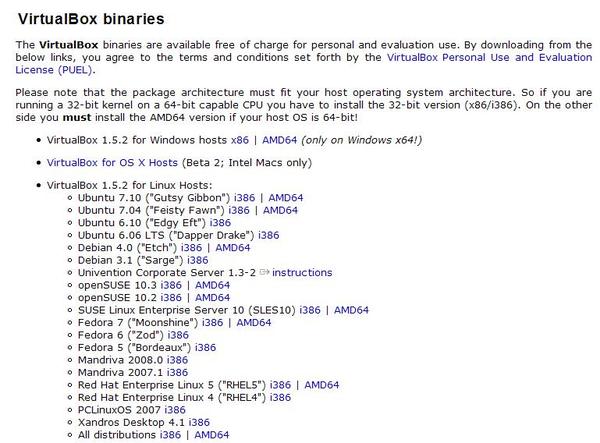Download Fedora 7 Moonshine i386
600x443 pixels.
212,323
